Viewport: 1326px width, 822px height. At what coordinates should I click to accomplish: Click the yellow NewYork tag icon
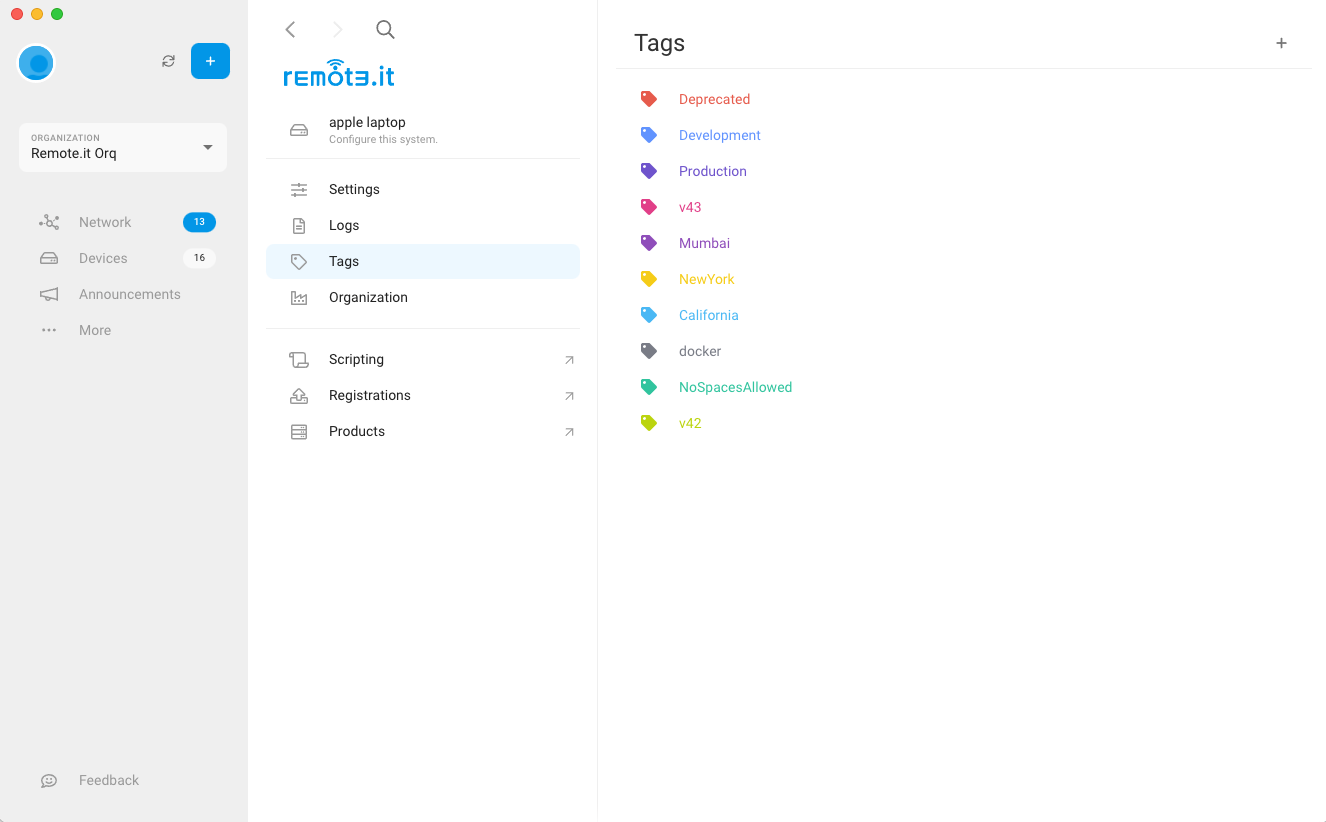649,279
